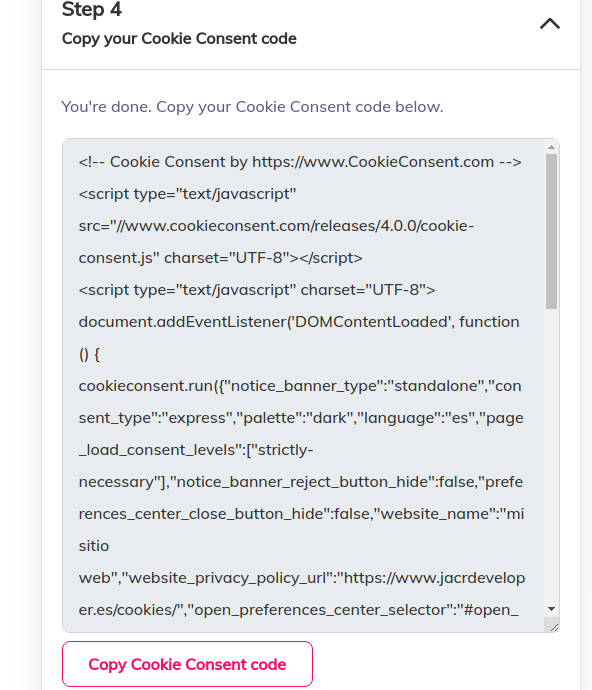592x690 pixels.
Task: Click the '() {' code line
Action: [x=89, y=354]
